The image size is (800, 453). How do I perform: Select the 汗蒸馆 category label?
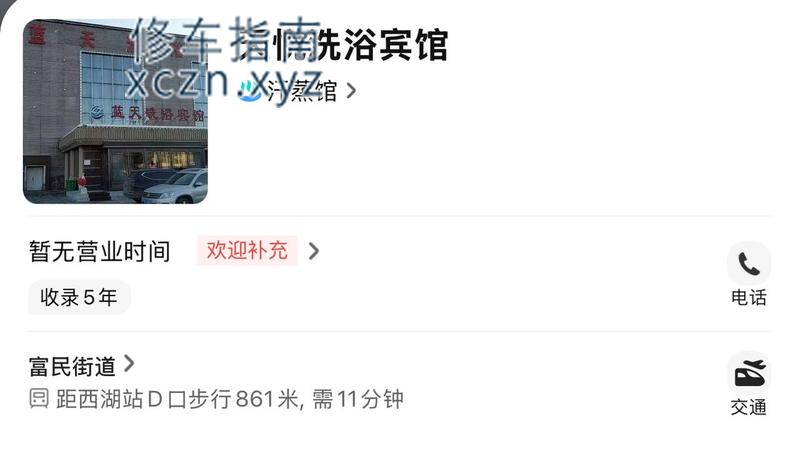(x=302, y=91)
